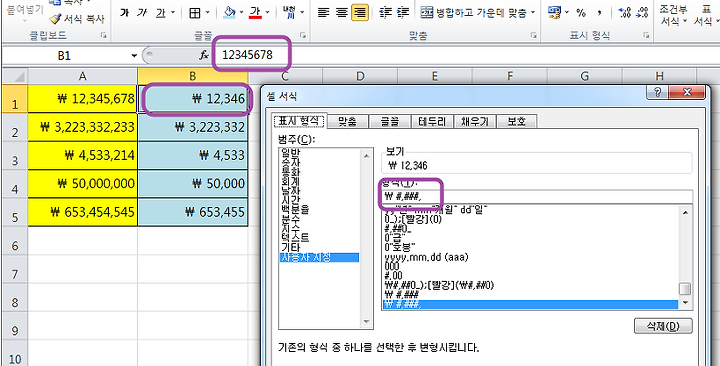Viewport: 720px width, 366px height.
Task: Open merge and center dropdown arrow
Action: [x=533, y=13]
